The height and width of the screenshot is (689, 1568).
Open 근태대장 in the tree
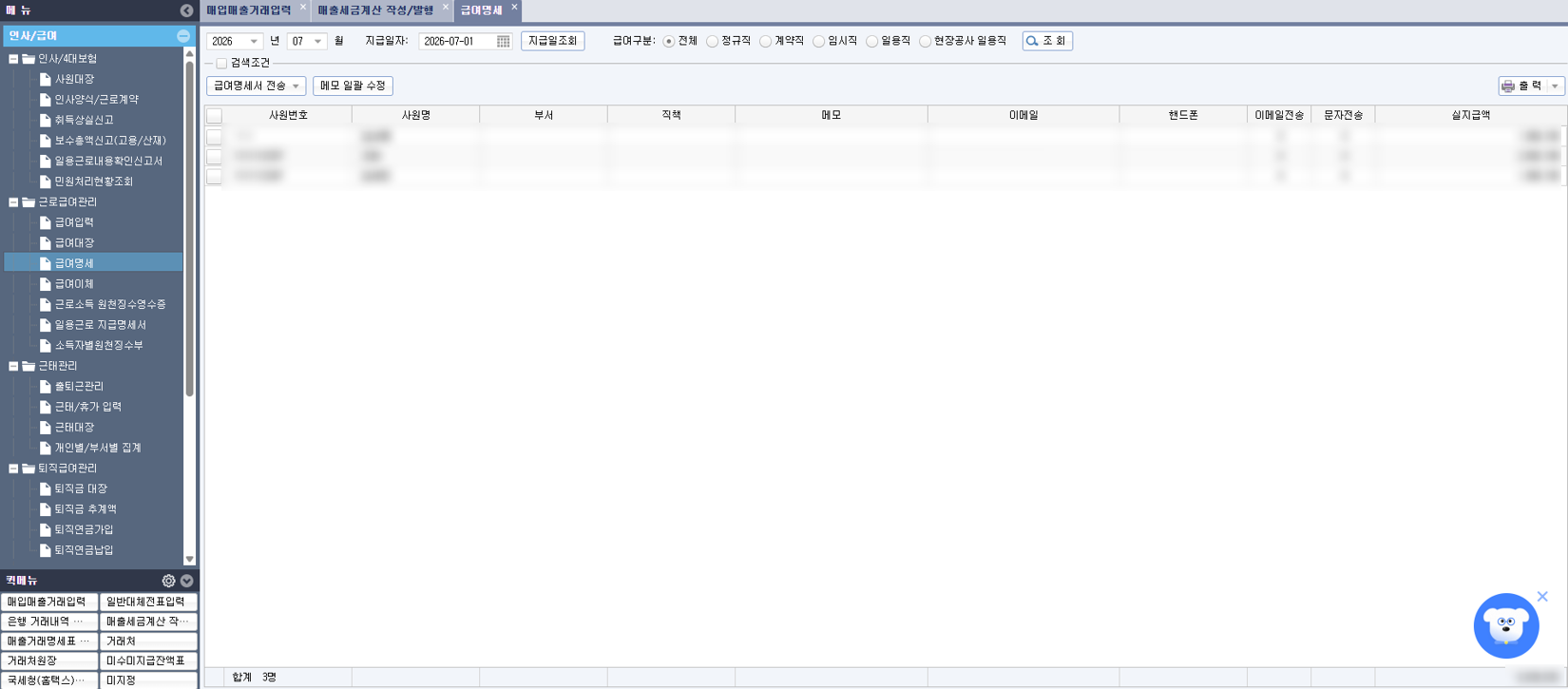click(74, 428)
